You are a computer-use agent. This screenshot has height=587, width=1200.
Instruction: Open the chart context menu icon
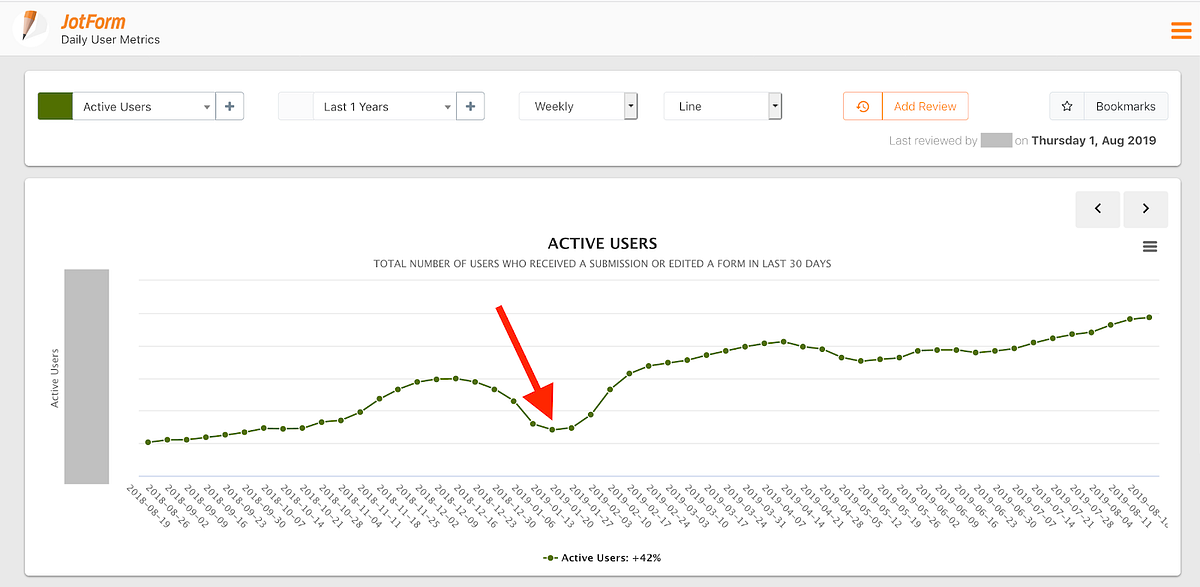[1150, 246]
